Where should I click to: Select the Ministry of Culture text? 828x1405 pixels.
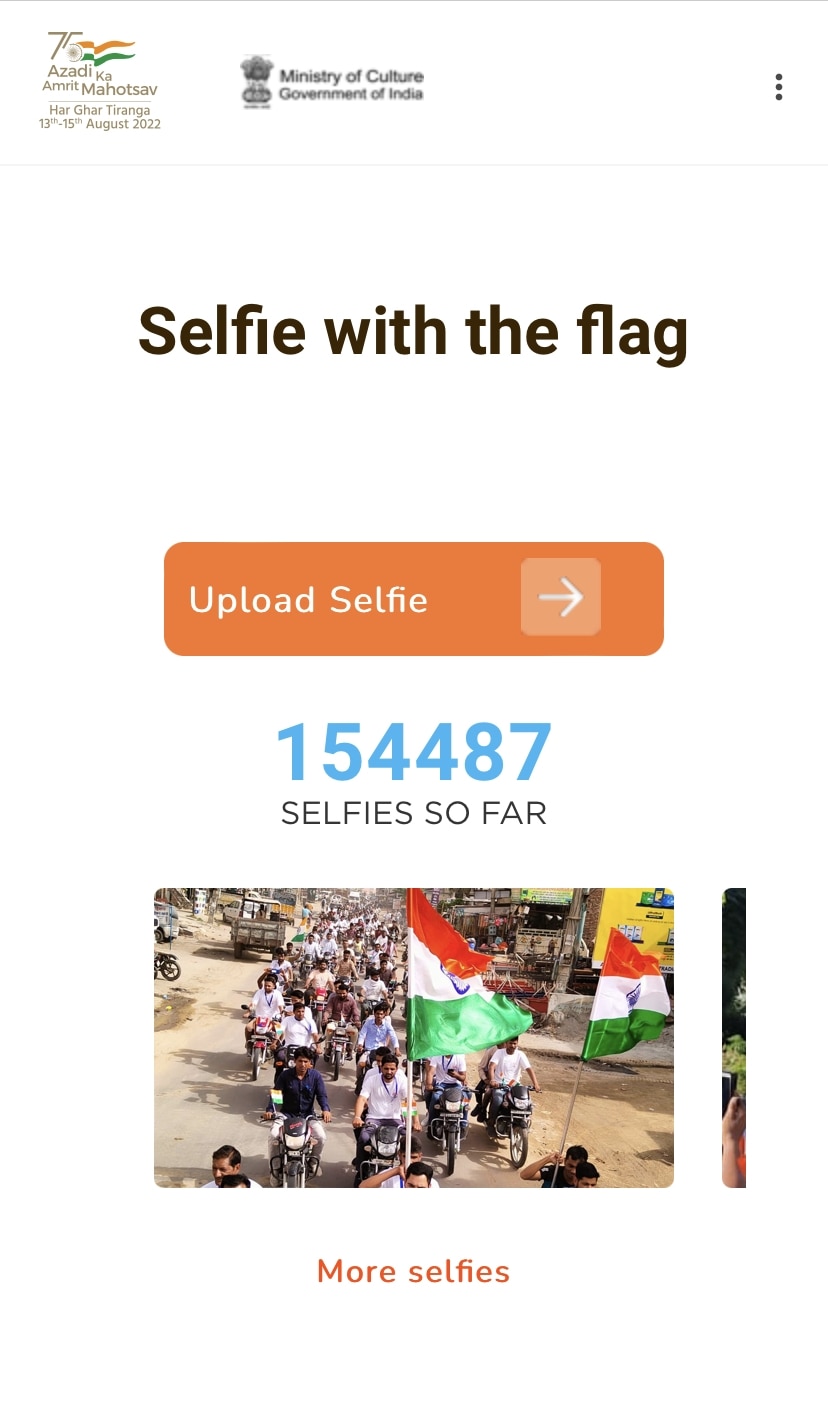point(351,76)
